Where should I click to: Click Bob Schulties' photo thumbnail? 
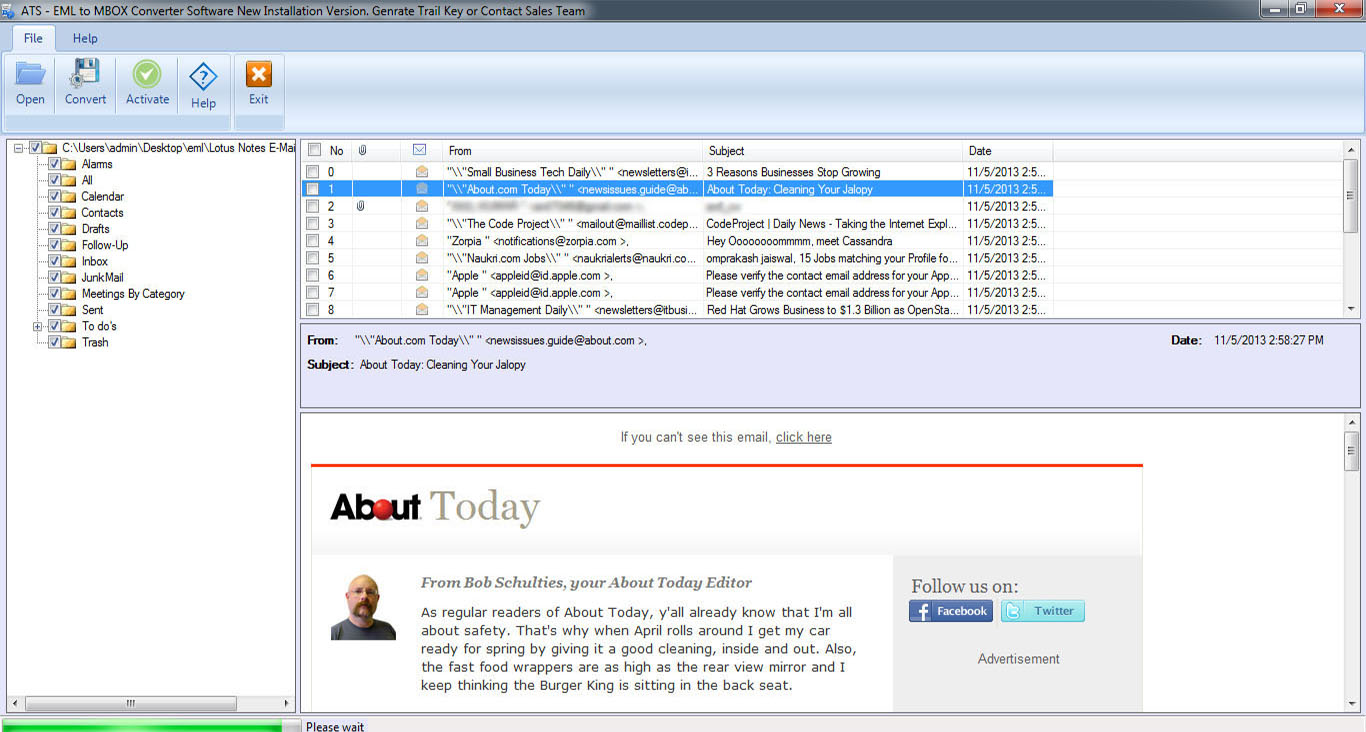tap(363, 607)
